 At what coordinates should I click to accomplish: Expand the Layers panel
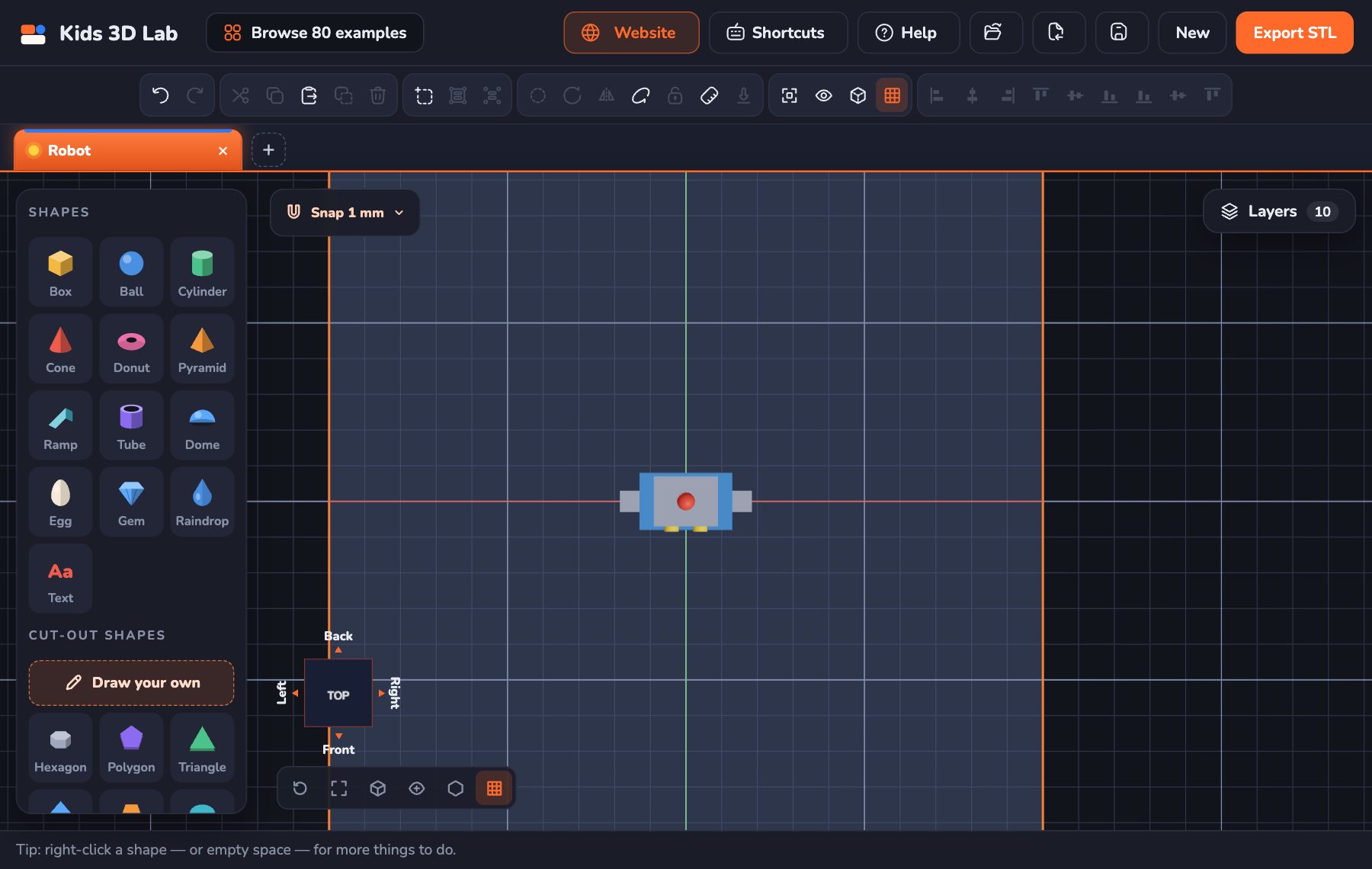1279,211
